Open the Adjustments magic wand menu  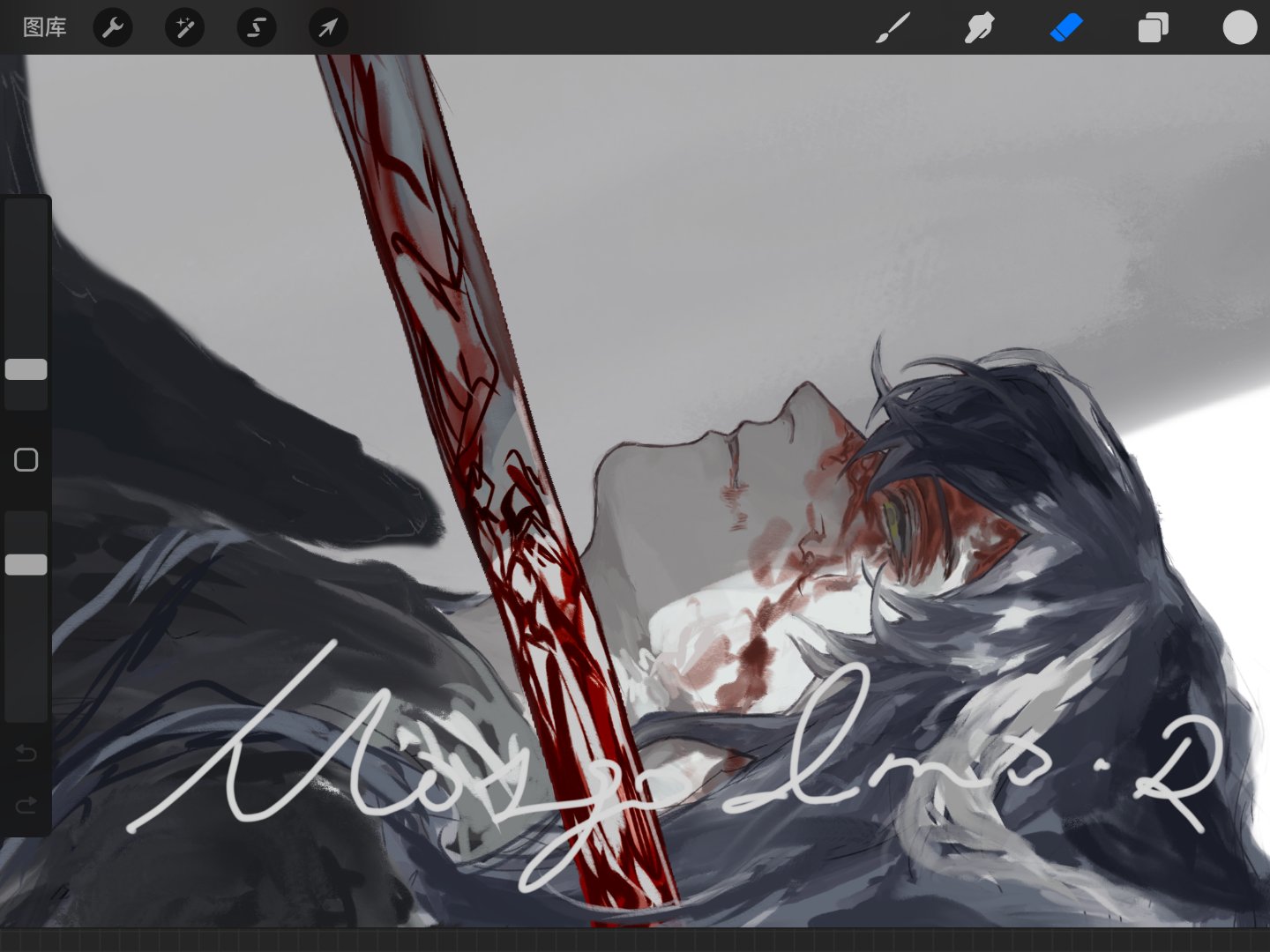point(184,27)
